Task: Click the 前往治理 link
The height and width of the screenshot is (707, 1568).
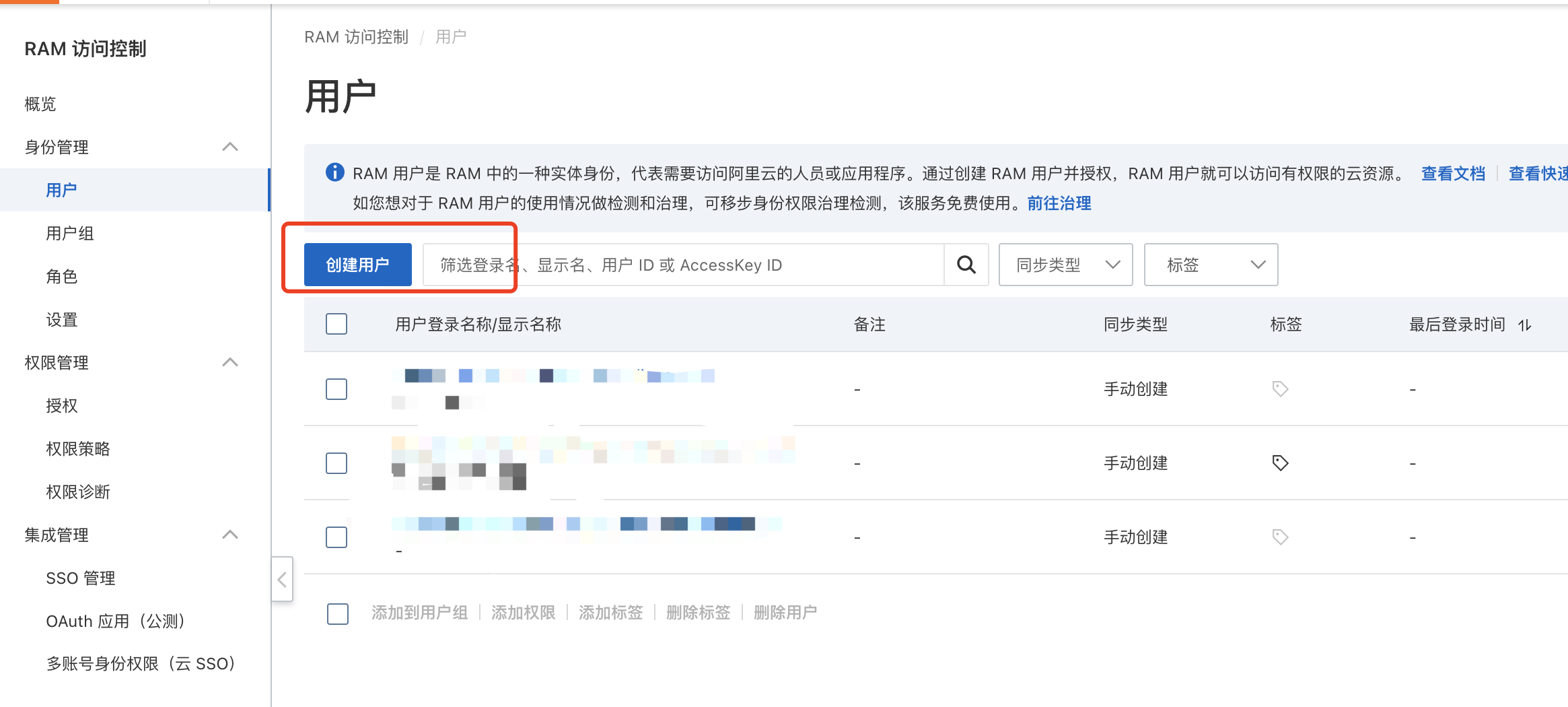Action: 1058,203
